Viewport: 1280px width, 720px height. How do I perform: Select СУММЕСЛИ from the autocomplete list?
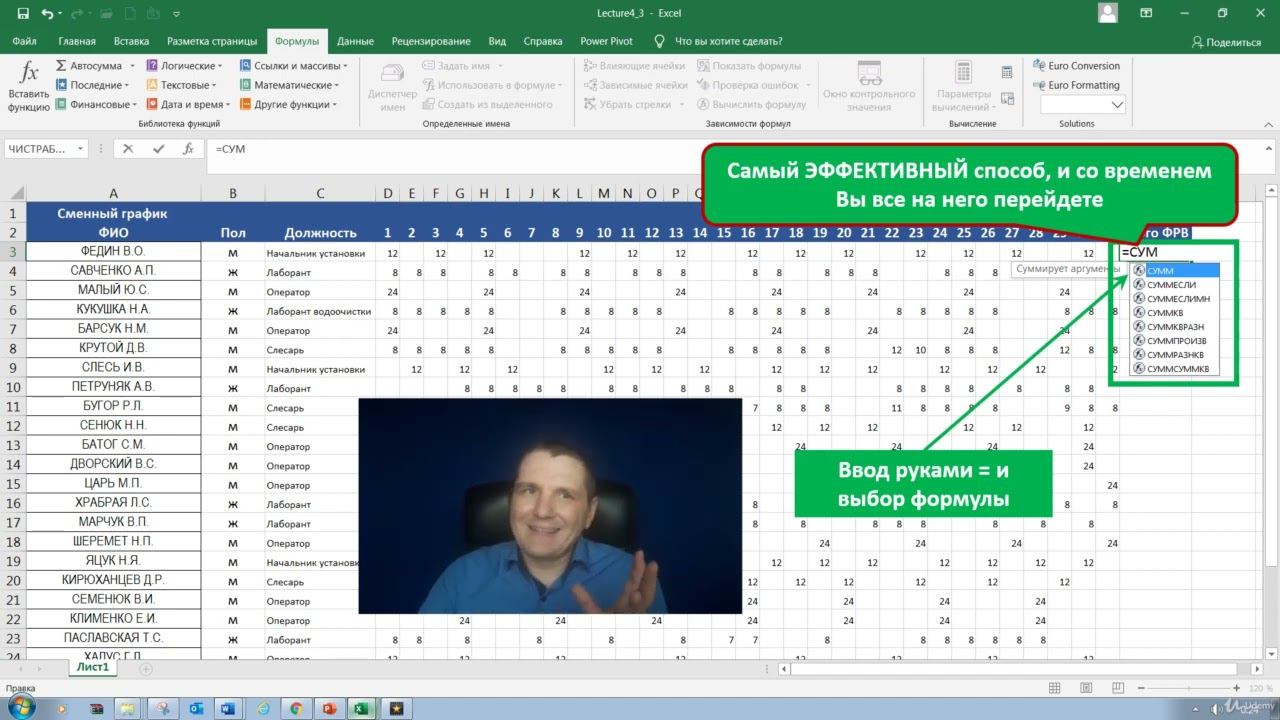click(1175, 285)
